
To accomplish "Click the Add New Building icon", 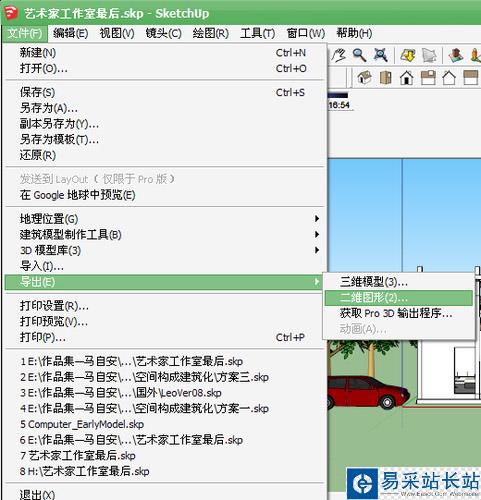I will pos(456,55).
